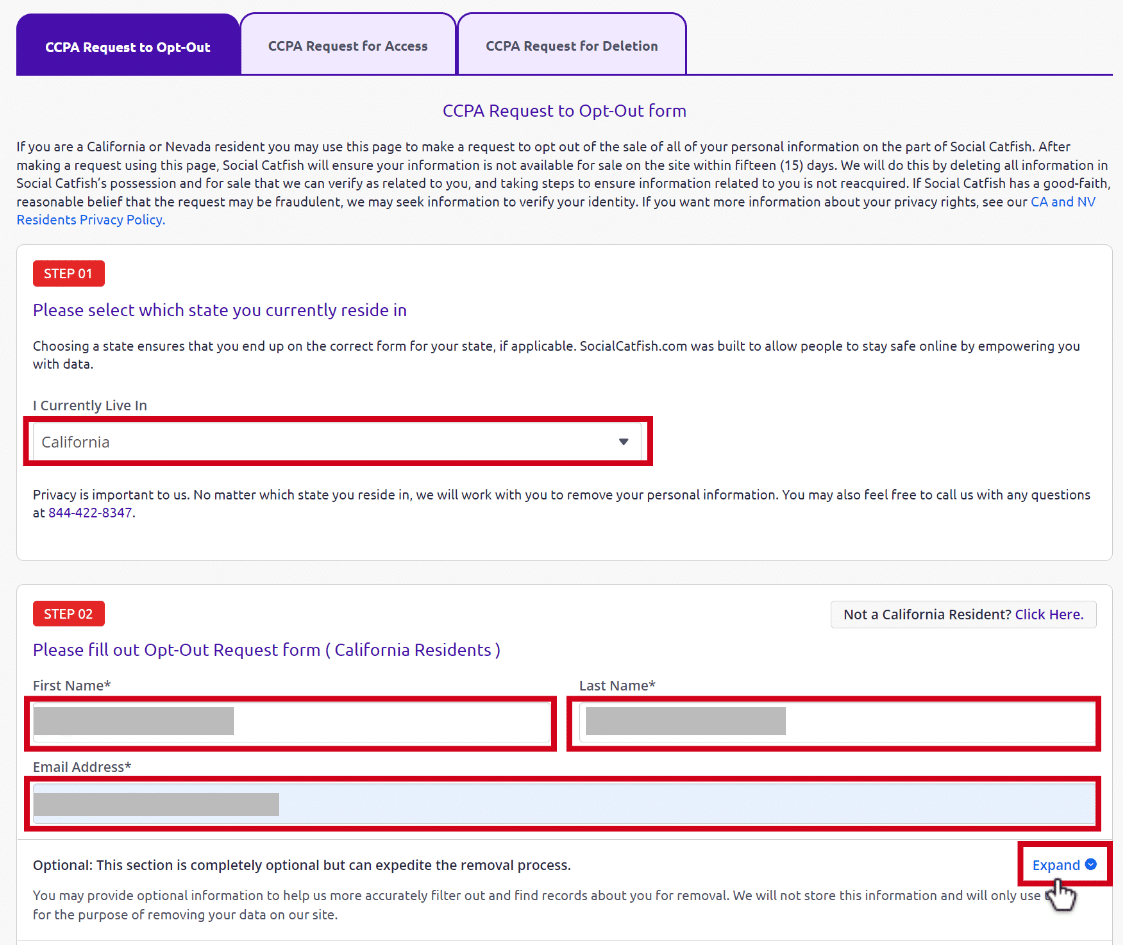Screen dimensions: 1123x945
Task: Select 'I Currently Live In' label
Action: tap(90, 406)
